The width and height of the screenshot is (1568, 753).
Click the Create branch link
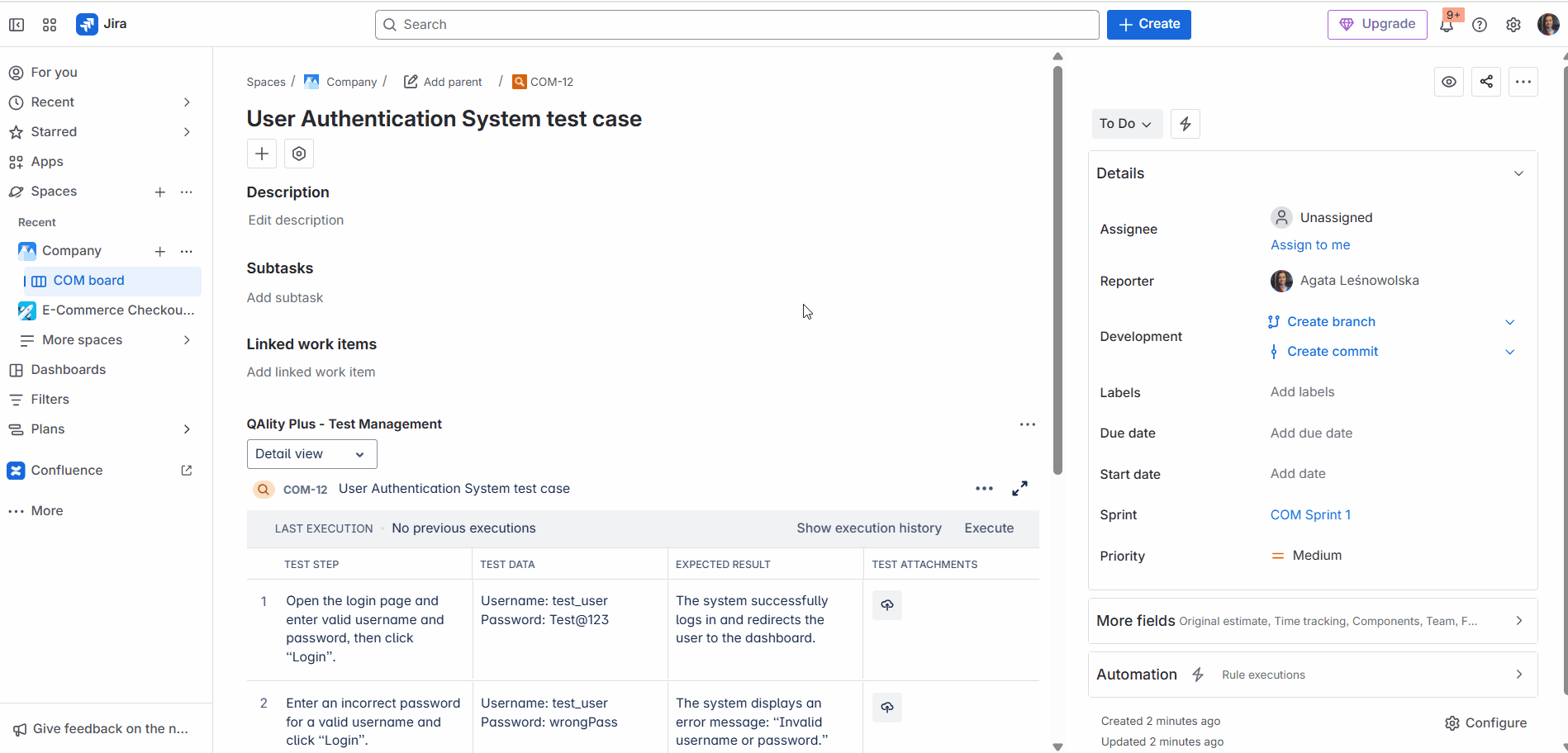[x=1331, y=322]
